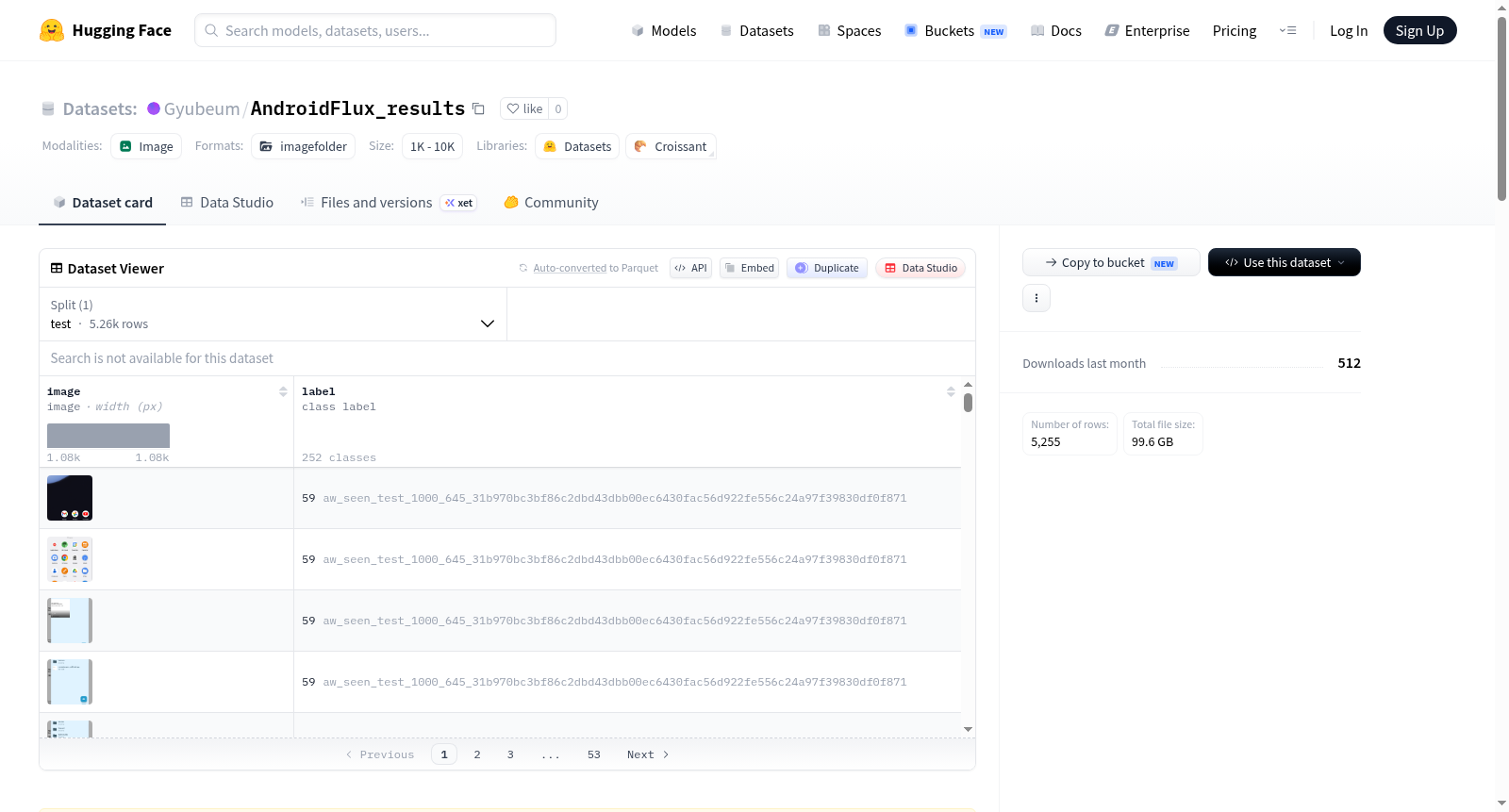
Task: Focus the search models input field
Action: (375, 30)
